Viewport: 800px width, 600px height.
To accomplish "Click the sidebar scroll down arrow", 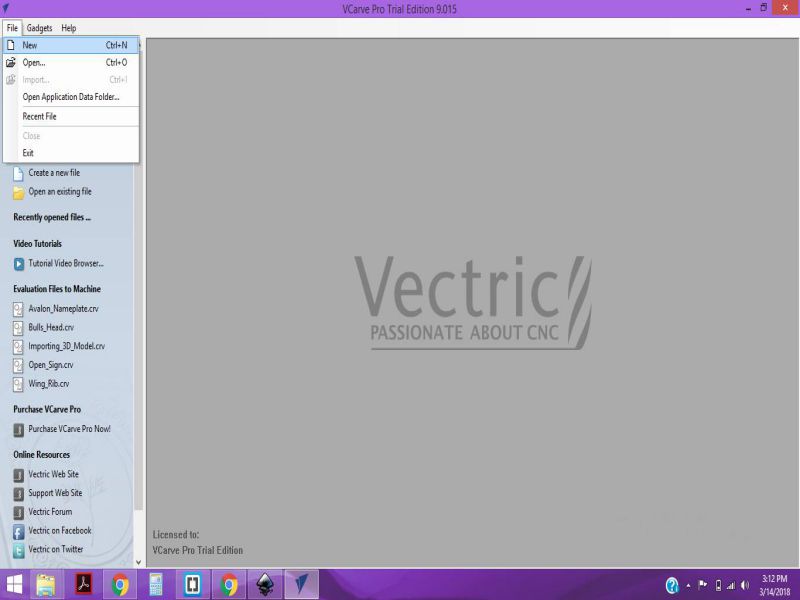I will coord(138,562).
